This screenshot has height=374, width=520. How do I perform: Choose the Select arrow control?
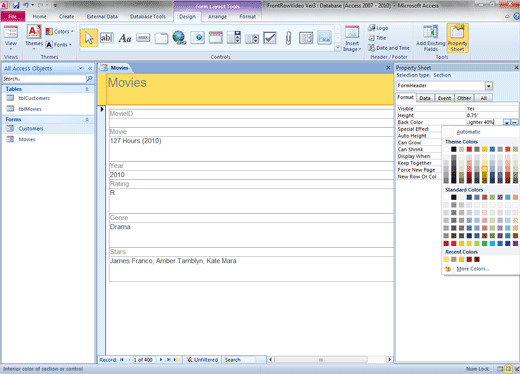89,38
